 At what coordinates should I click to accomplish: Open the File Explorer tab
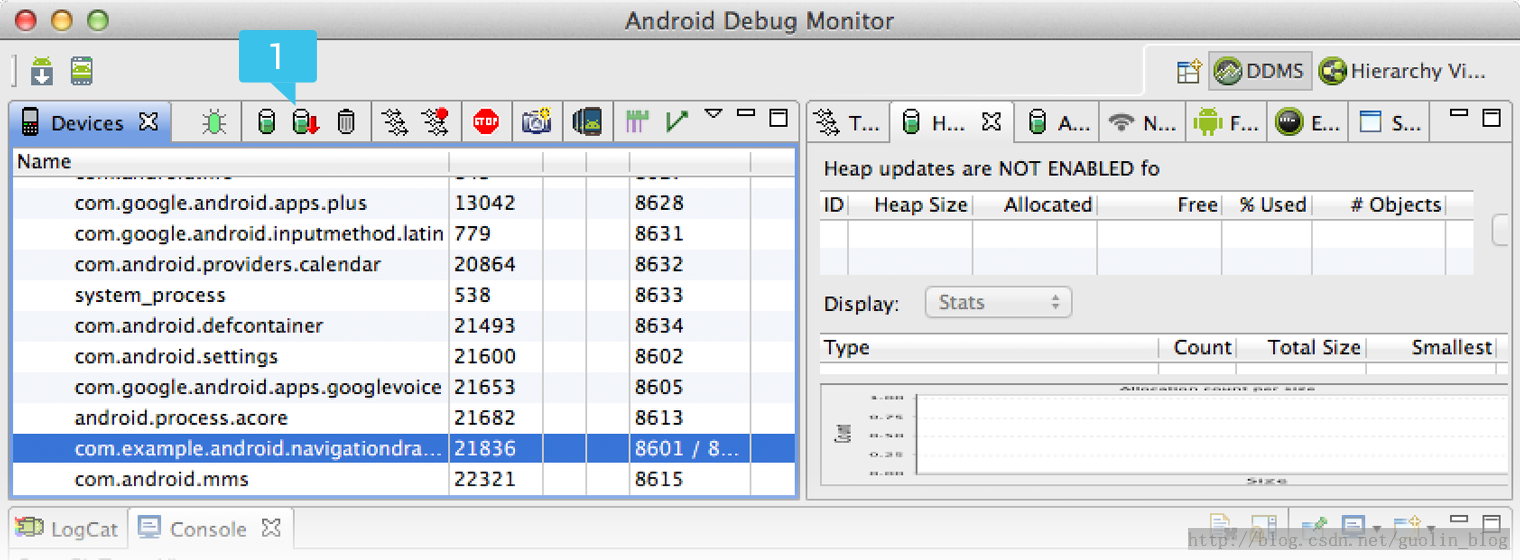click(x=1227, y=123)
